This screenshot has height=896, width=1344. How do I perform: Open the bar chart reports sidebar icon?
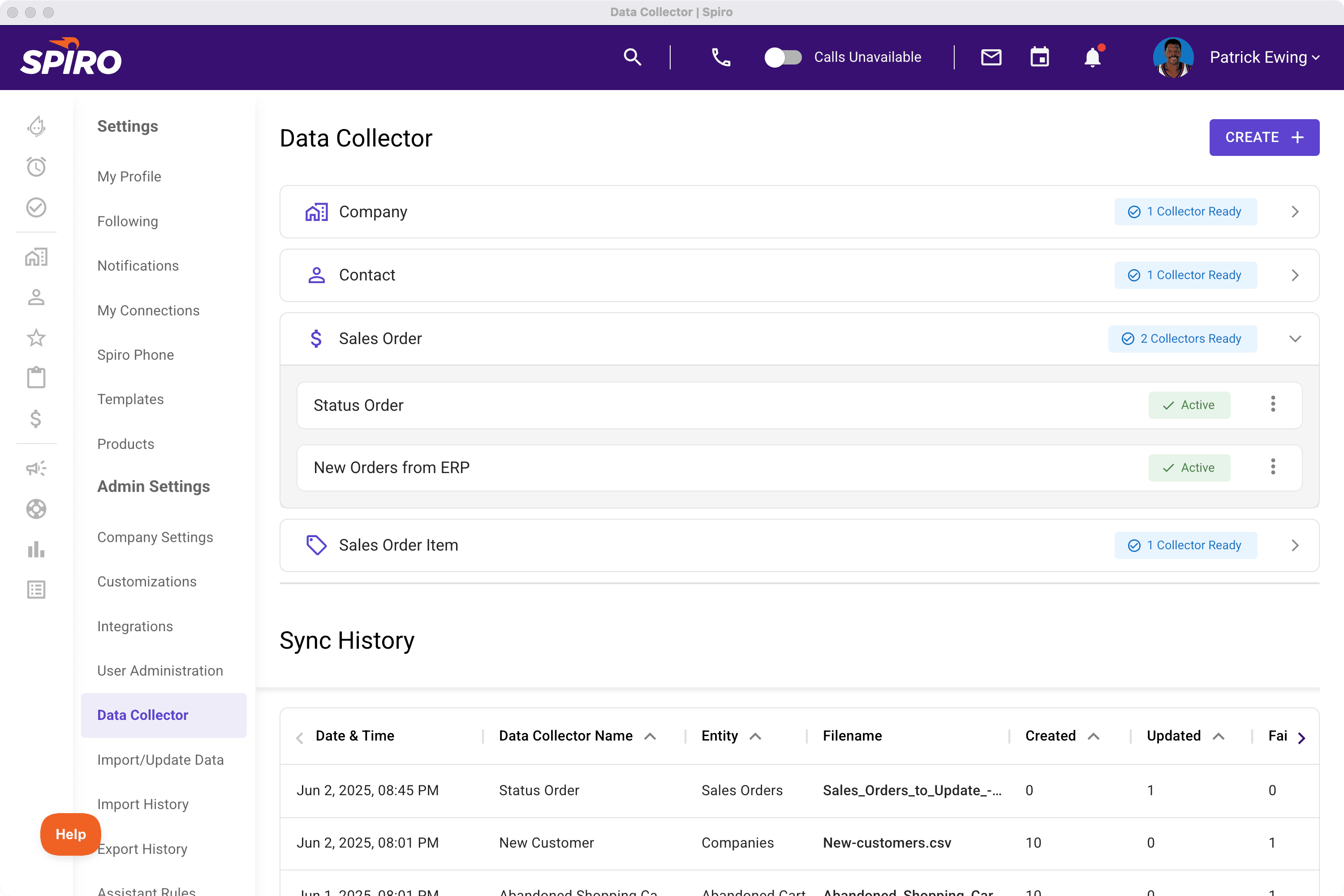tap(36, 549)
